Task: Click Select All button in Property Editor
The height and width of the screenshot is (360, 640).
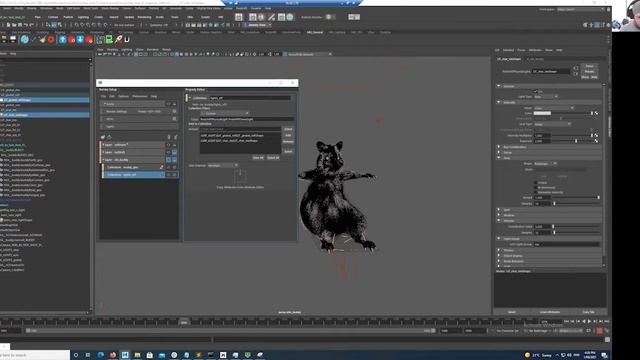Action: (x=273, y=158)
